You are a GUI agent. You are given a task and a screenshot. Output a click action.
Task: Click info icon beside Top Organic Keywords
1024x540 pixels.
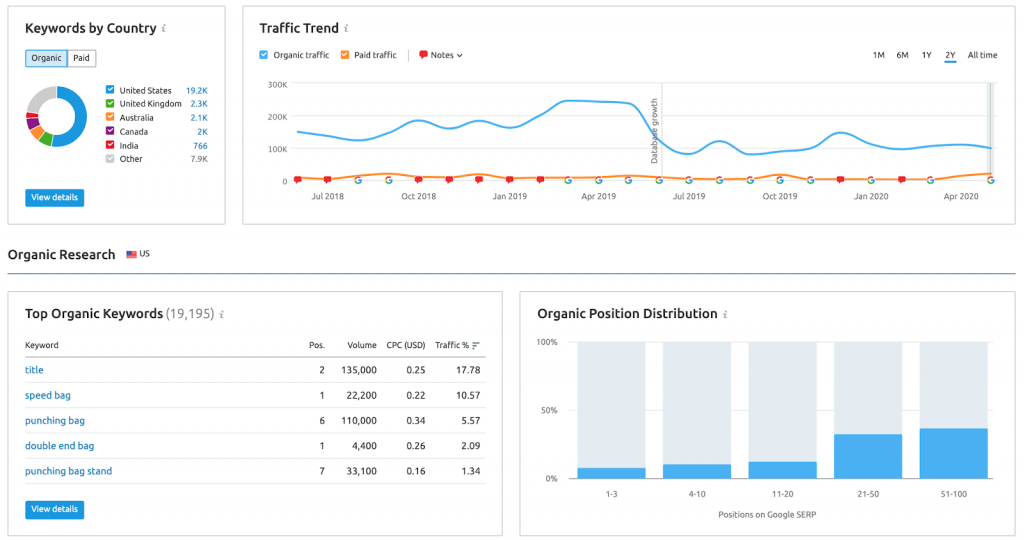click(x=222, y=314)
